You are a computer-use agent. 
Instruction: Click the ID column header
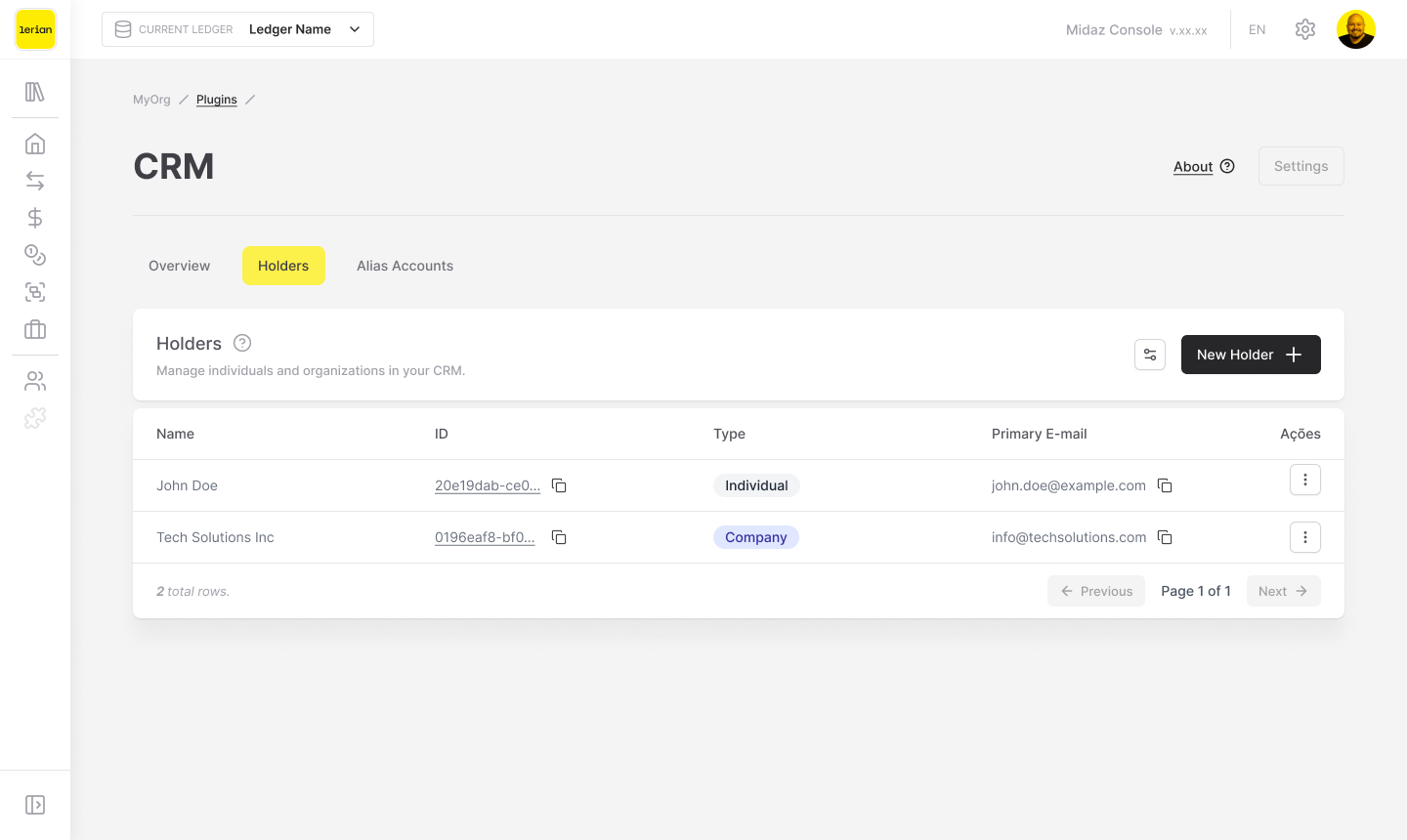(x=442, y=434)
